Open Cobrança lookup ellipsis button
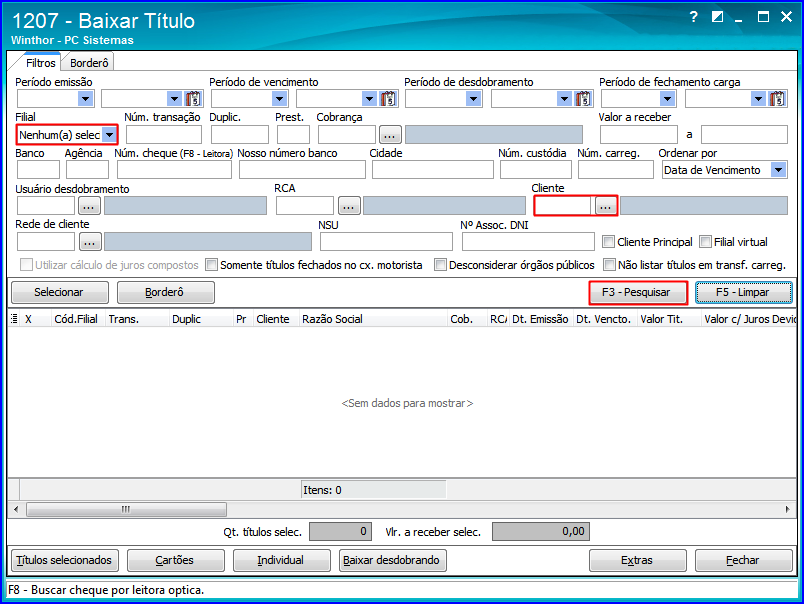Screen dimensions: 804x604 pyautogui.click(x=390, y=135)
